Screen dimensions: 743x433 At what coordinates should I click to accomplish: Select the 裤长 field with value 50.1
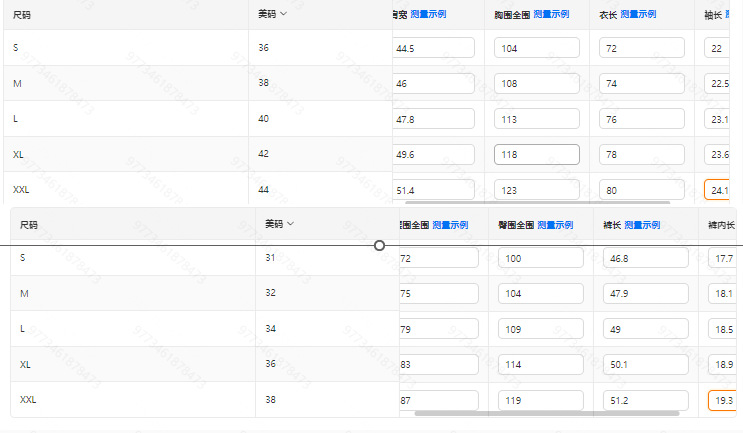645,364
